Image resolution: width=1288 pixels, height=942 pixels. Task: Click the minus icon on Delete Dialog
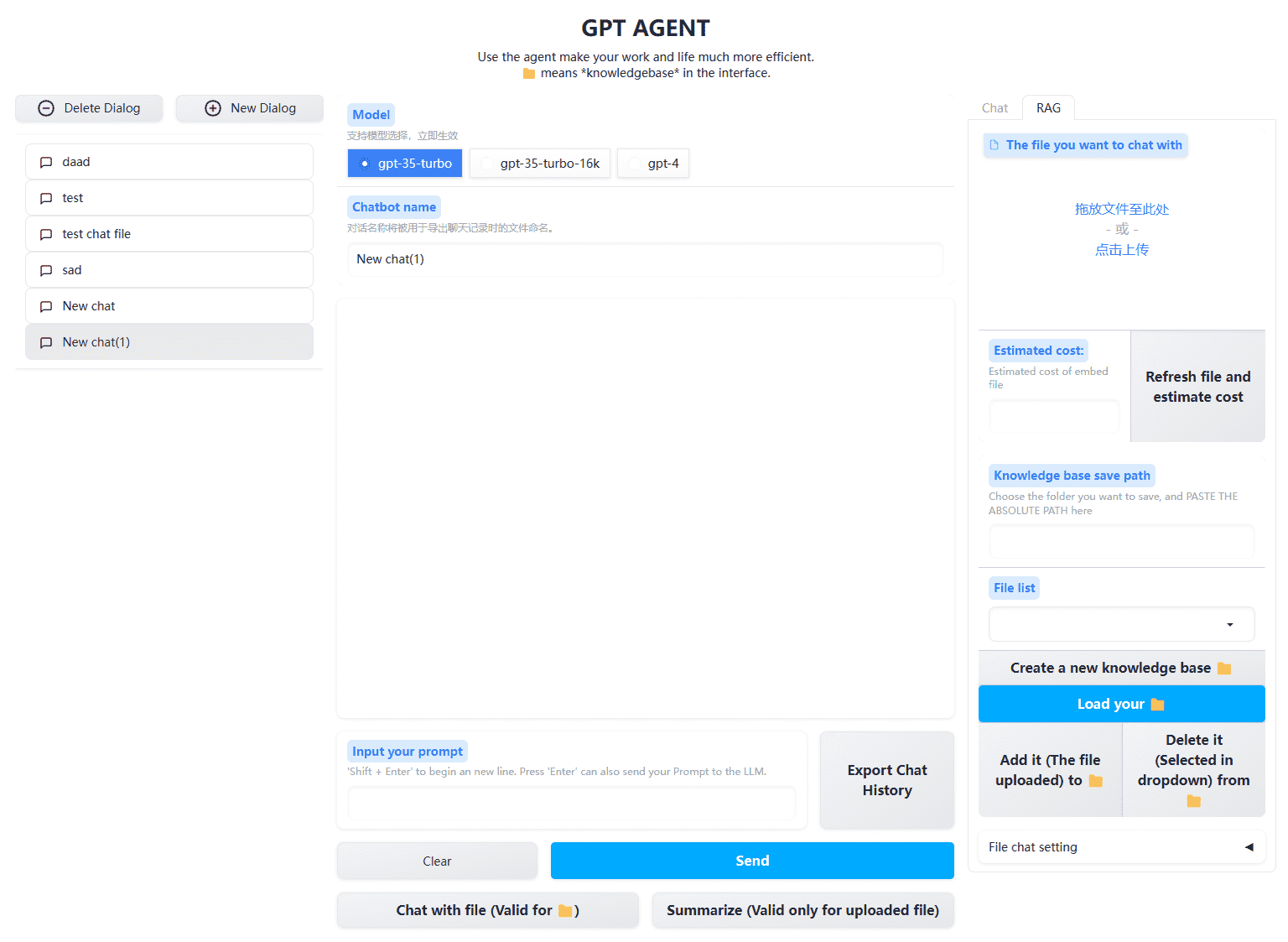pyautogui.click(x=46, y=108)
